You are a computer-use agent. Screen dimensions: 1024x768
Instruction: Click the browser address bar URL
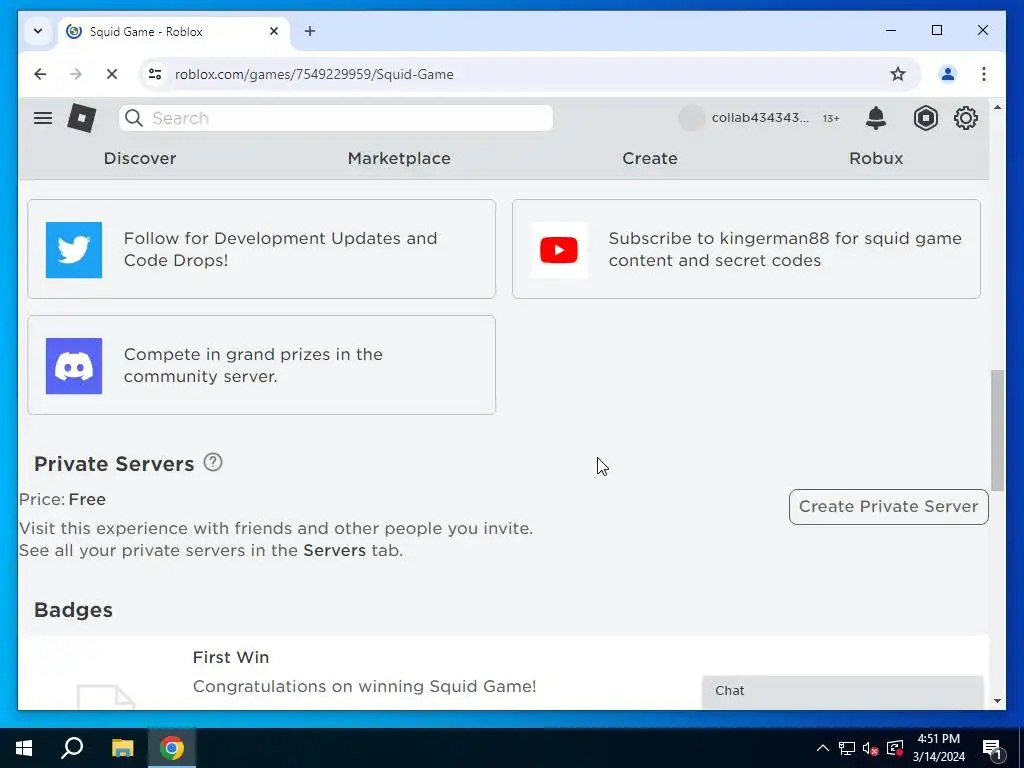pyautogui.click(x=314, y=74)
